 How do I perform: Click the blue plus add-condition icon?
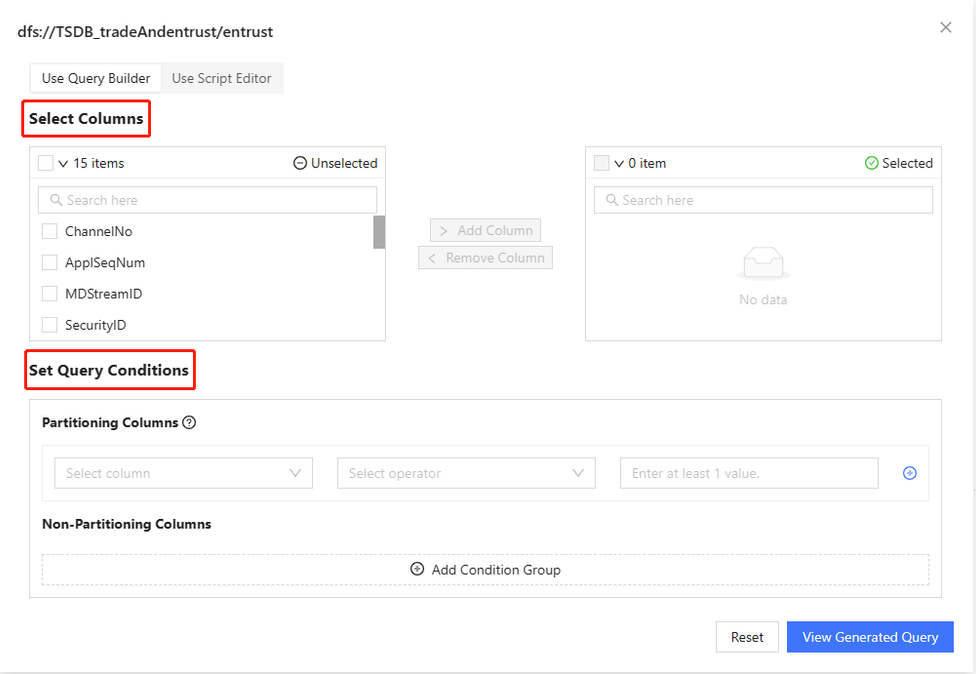(909, 473)
